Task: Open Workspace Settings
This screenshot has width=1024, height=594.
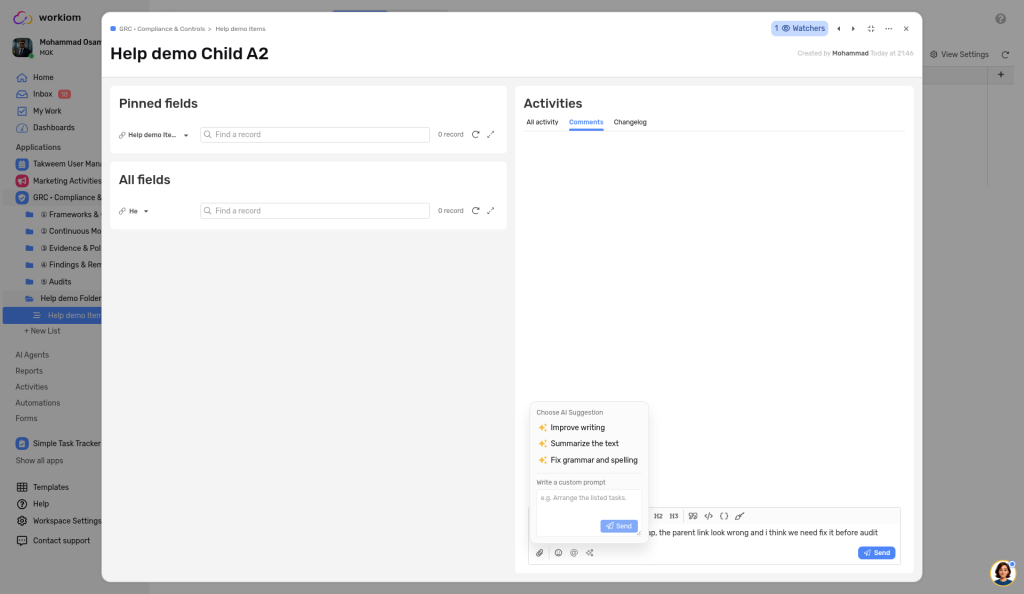Action: click(59, 521)
